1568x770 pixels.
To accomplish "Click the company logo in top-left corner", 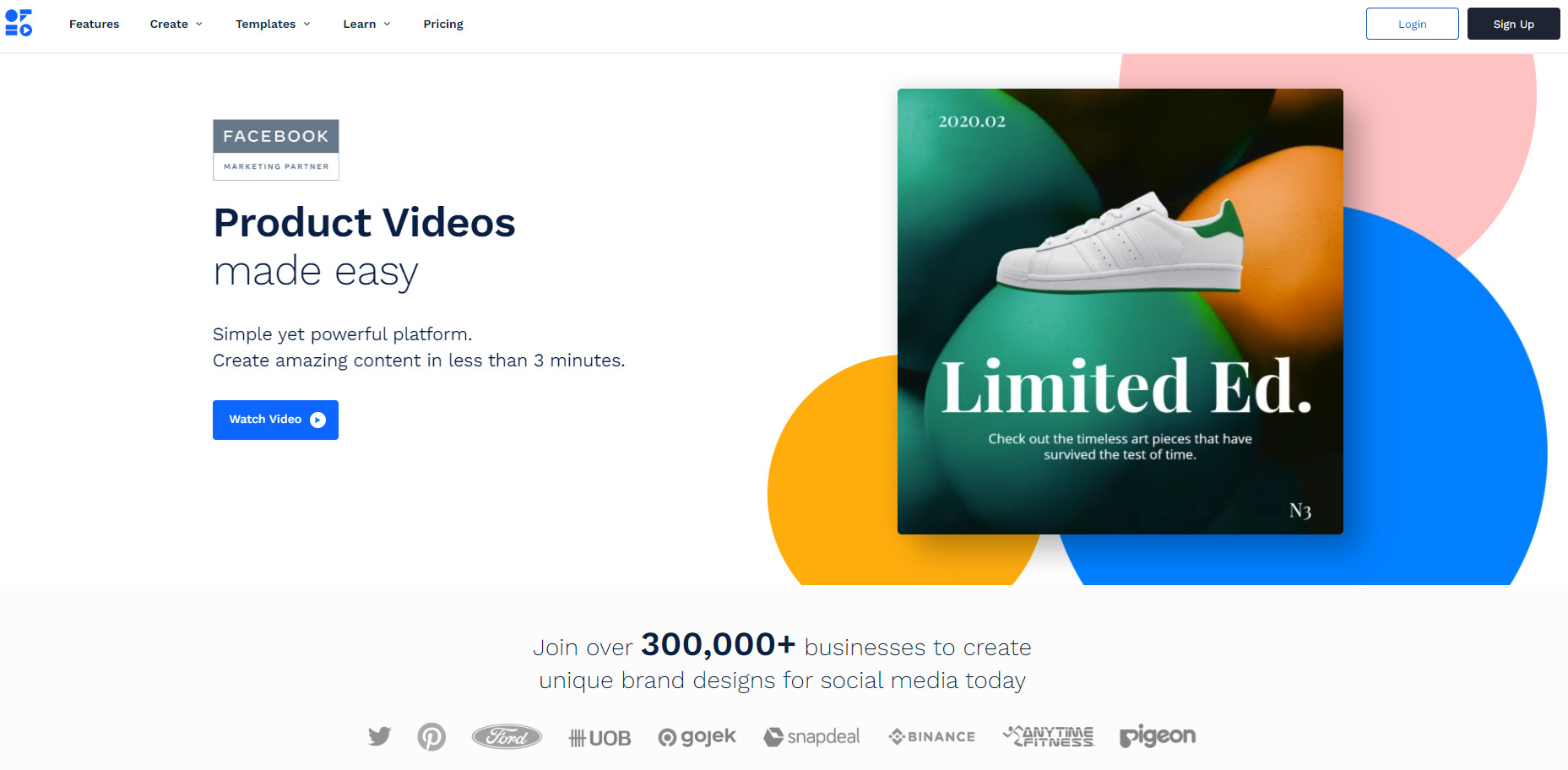I will coord(19,23).
